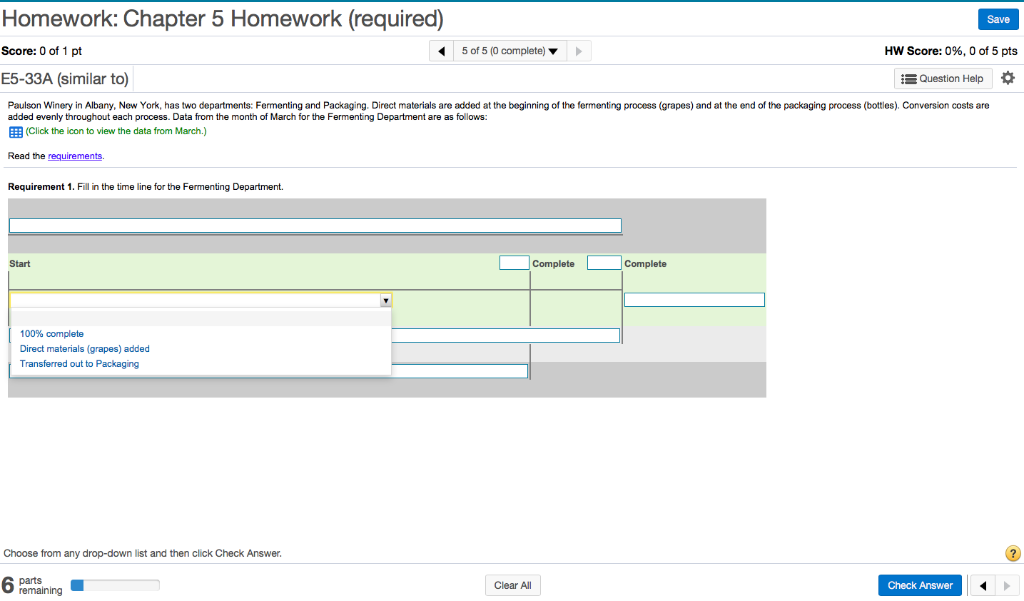This screenshot has width=1024, height=601.
Task: Open the March data table icon
Action: [x=16, y=132]
